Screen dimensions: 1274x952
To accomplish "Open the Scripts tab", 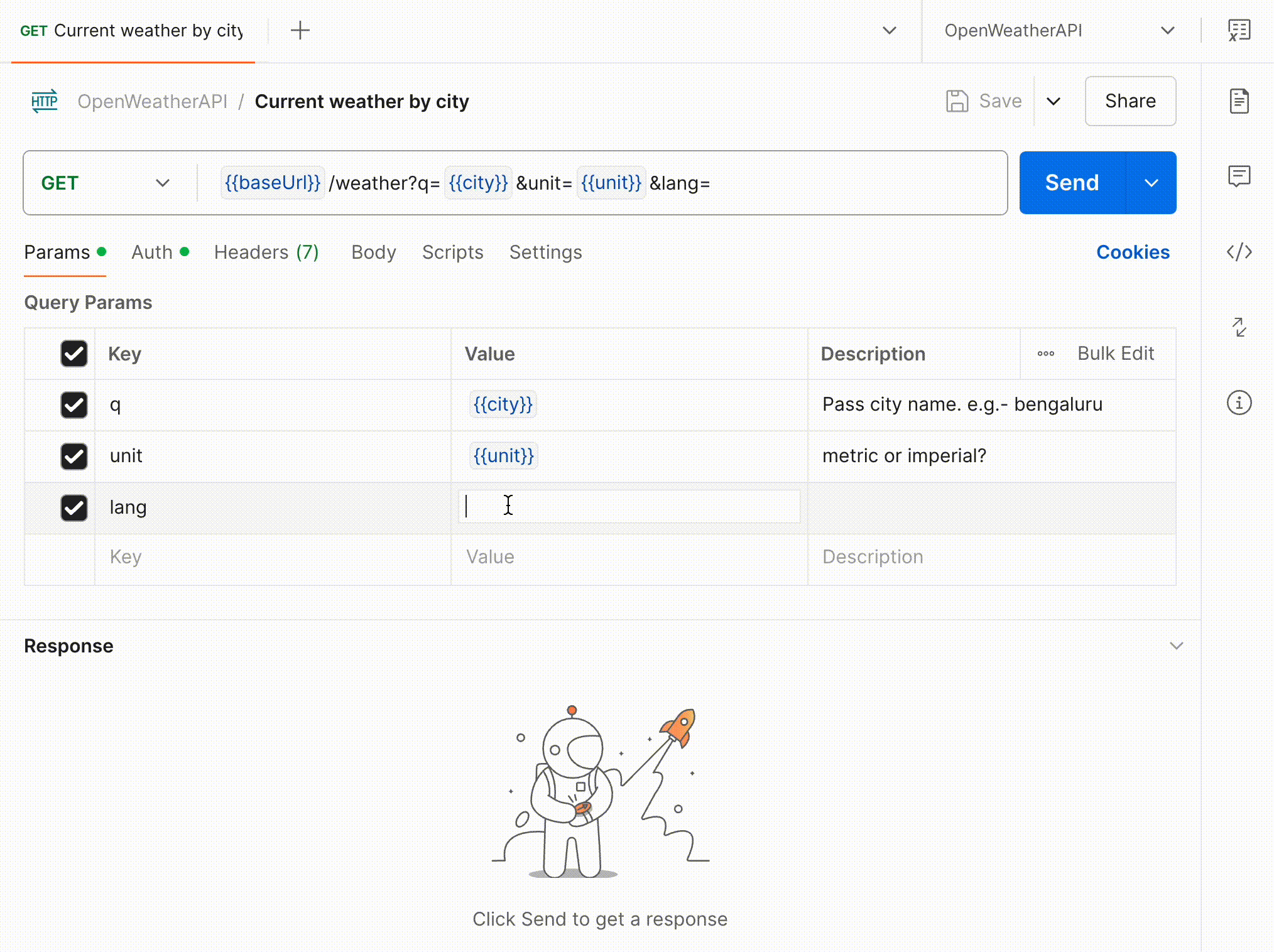I will pyautogui.click(x=452, y=252).
